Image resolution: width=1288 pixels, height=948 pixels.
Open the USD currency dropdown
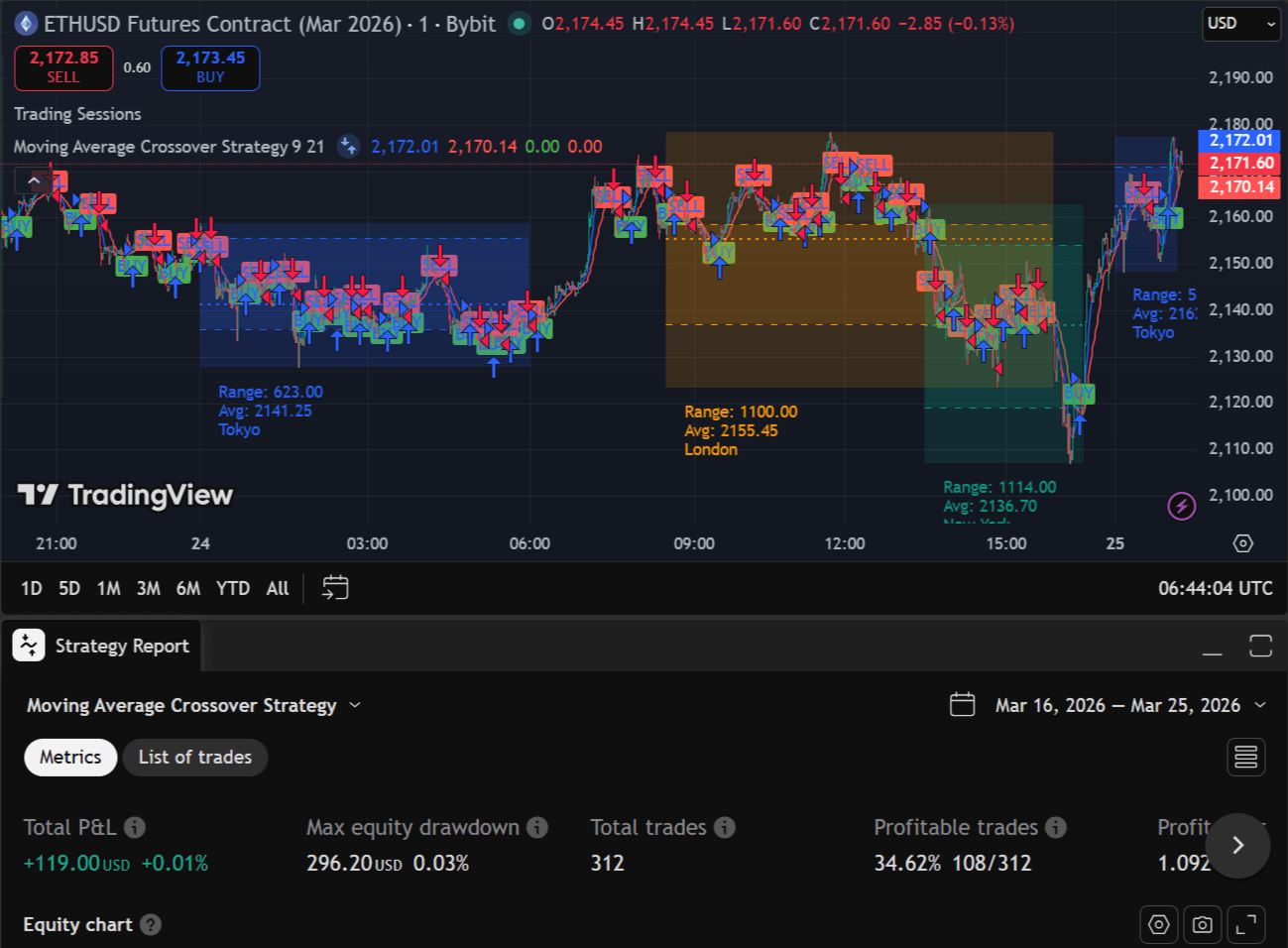(1240, 24)
